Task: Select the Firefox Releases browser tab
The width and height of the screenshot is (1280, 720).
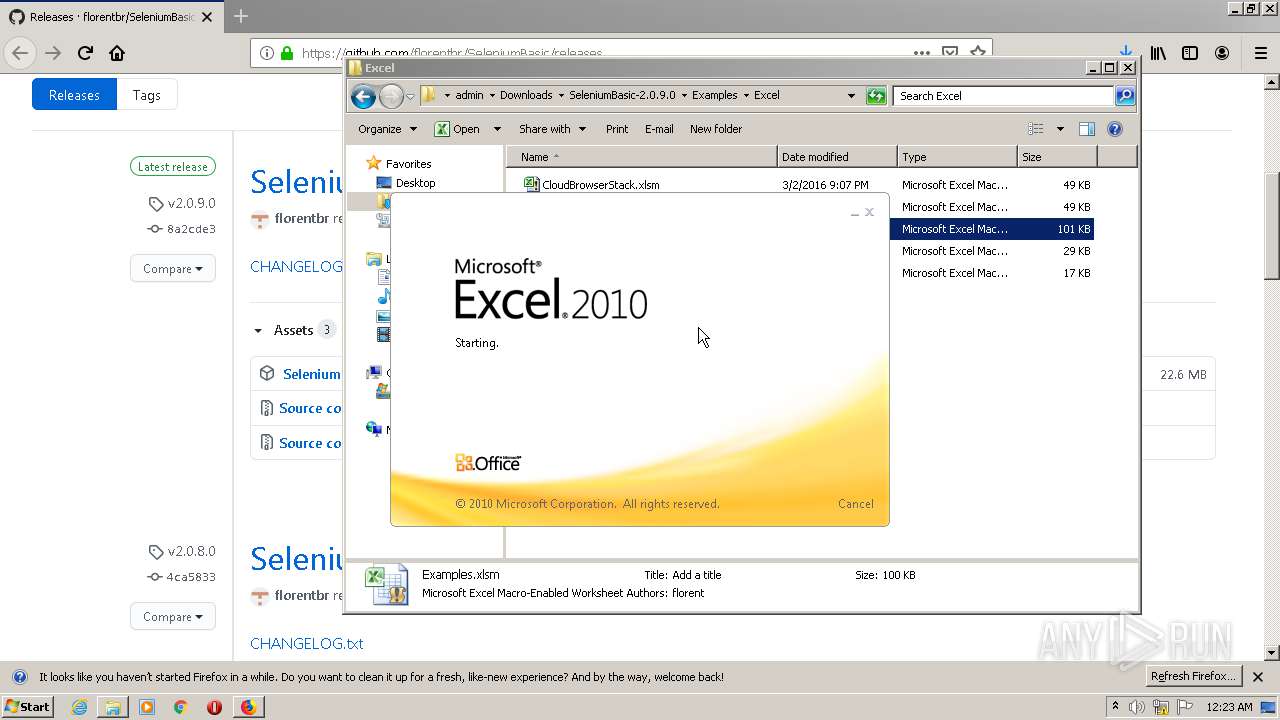Action: point(110,16)
